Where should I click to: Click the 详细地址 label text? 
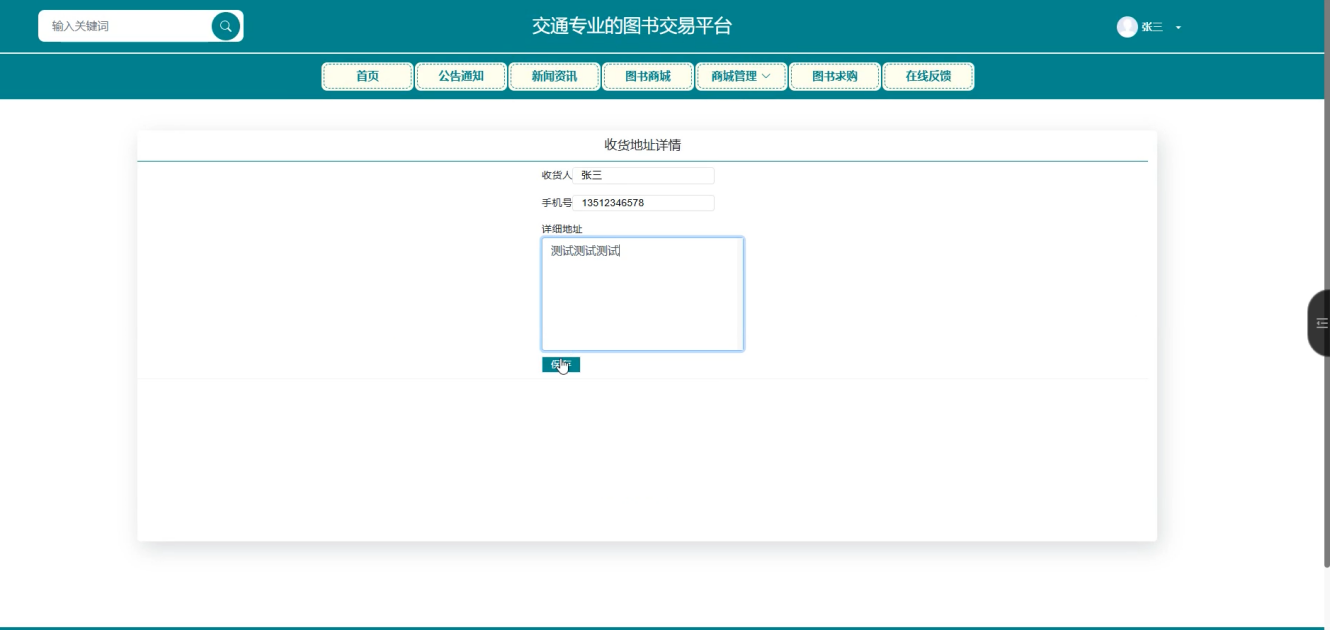tap(562, 229)
